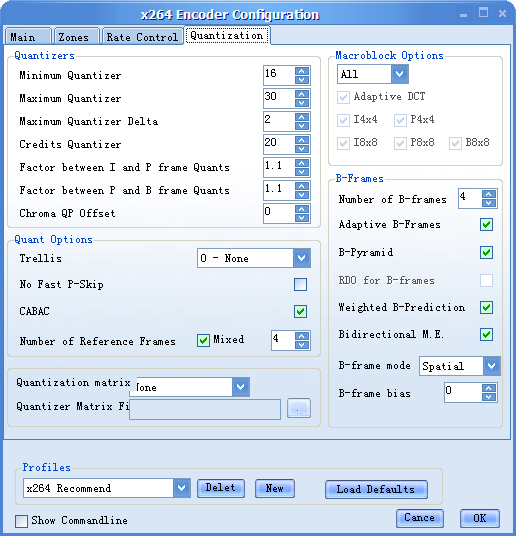Decrease Maximum Quantizer with down arrow
This screenshot has width=516, height=536.
coord(302,103)
